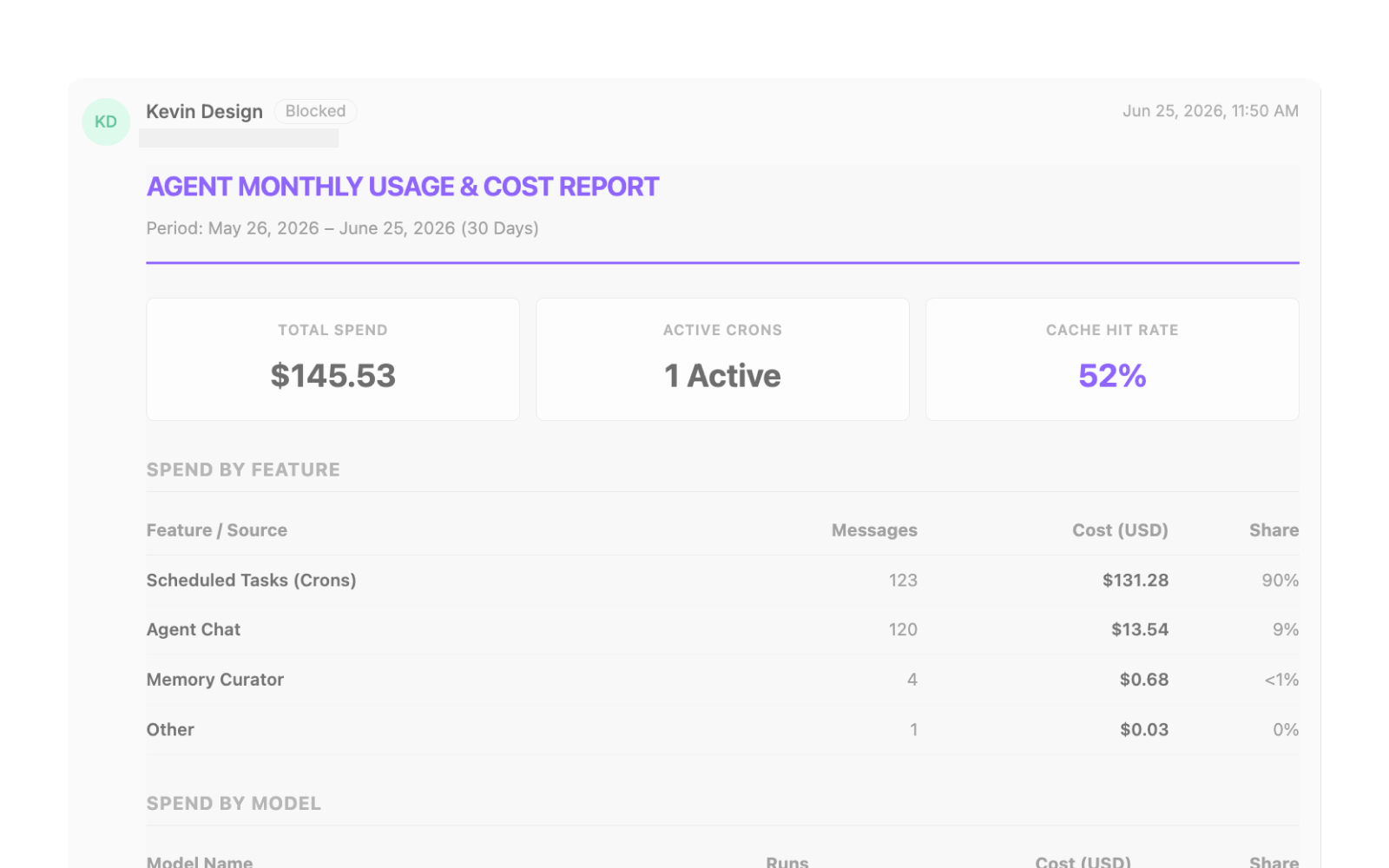
Task: Click the <1% share cell
Action: click(x=1281, y=680)
